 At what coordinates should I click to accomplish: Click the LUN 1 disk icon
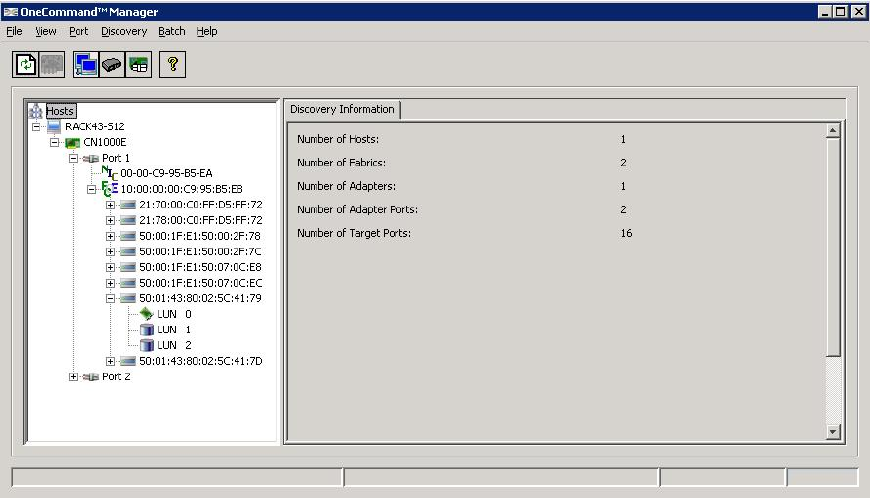coord(146,330)
